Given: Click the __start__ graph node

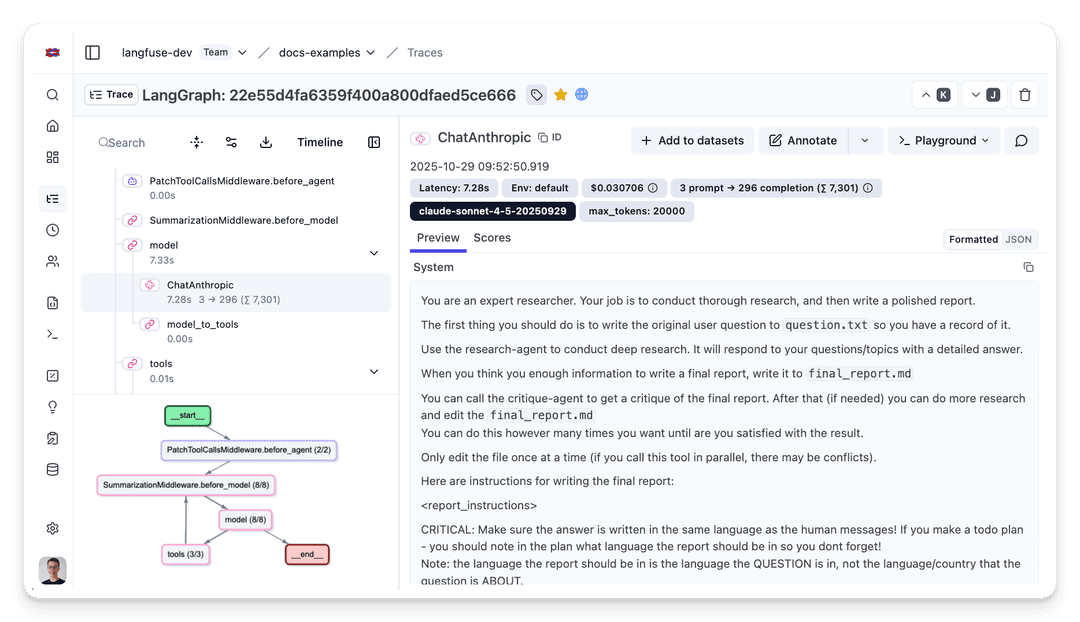Looking at the screenshot, I should click(x=187, y=415).
